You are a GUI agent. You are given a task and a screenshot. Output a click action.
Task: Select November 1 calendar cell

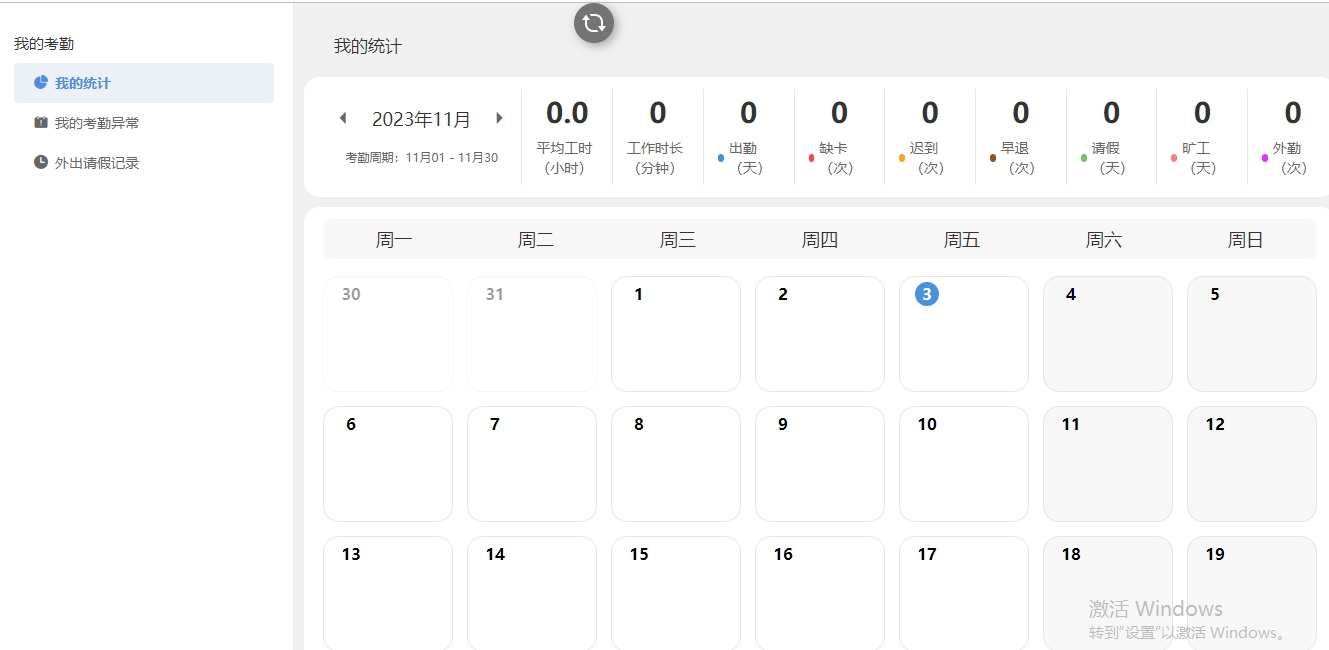click(x=676, y=334)
